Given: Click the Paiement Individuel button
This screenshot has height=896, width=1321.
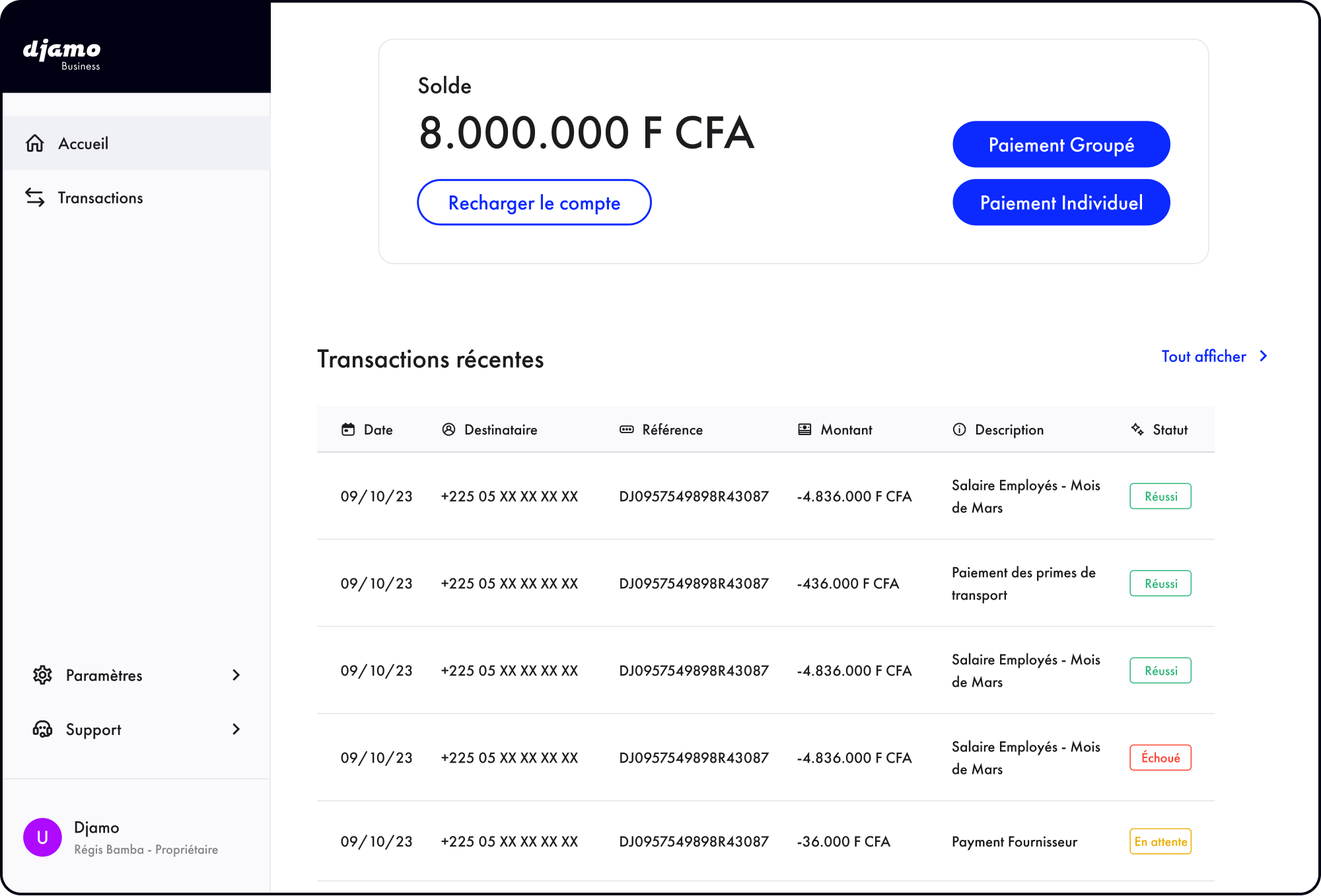Looking at the screenshot, I should point(1061,203).
